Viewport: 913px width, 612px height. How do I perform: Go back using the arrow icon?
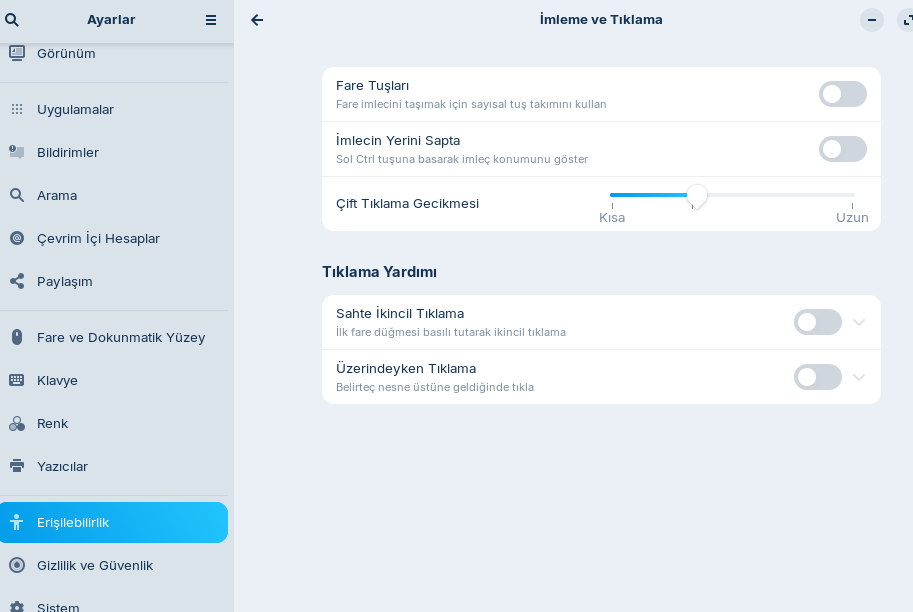click(x=257, y=20)
